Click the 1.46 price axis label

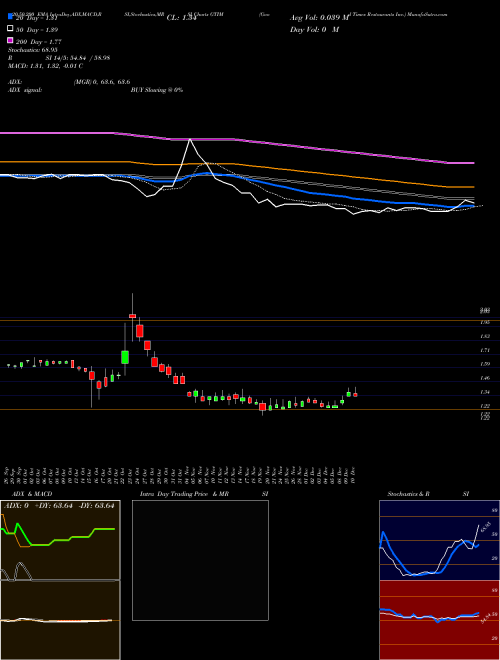484,378
